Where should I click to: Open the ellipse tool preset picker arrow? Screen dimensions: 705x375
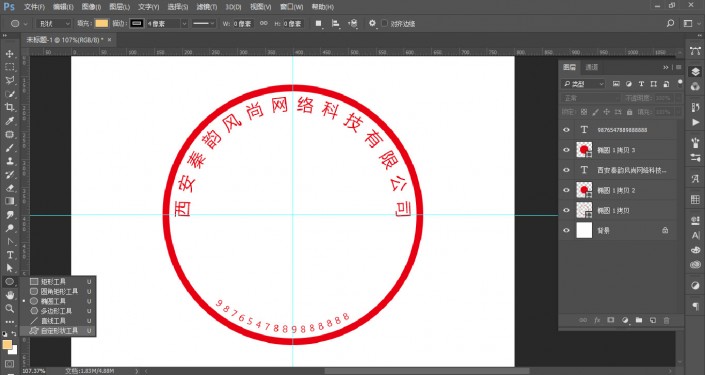(x=25, y=23)
